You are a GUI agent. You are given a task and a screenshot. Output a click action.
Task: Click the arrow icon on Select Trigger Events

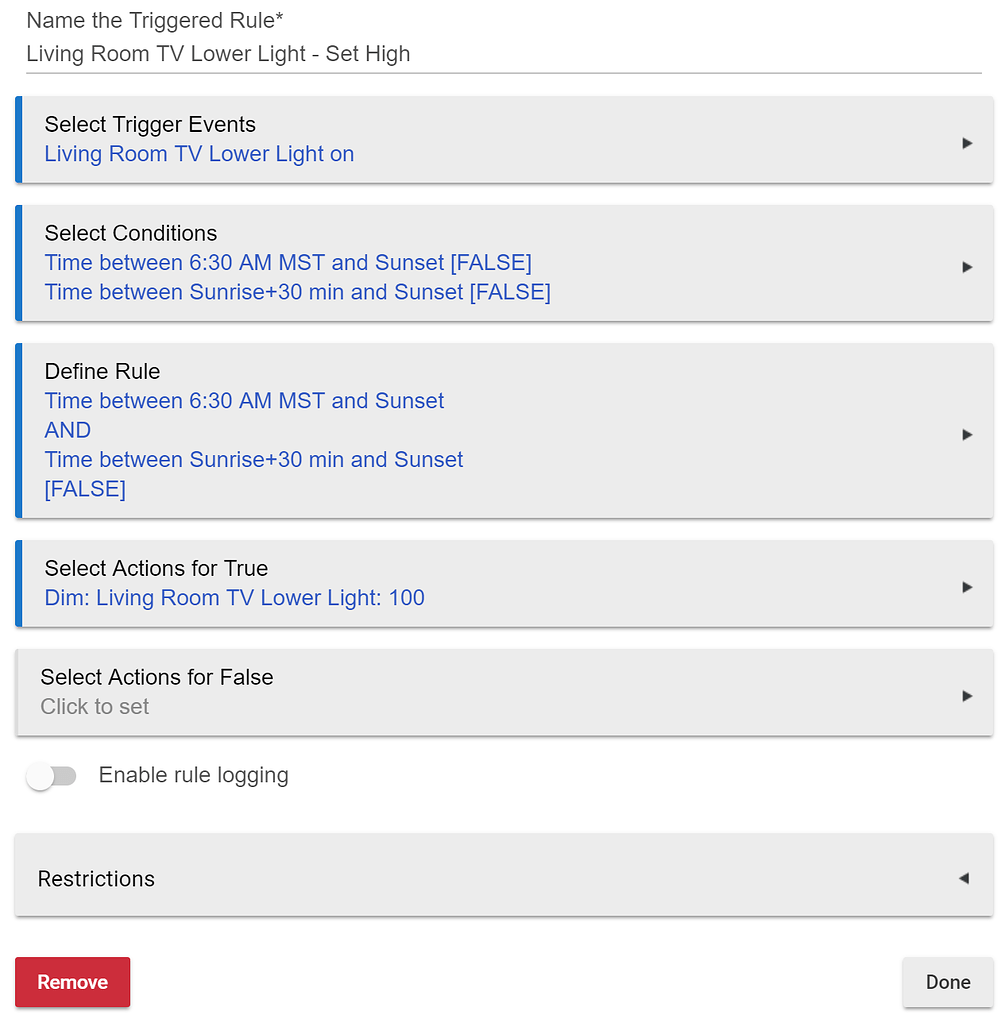(966, 143)
